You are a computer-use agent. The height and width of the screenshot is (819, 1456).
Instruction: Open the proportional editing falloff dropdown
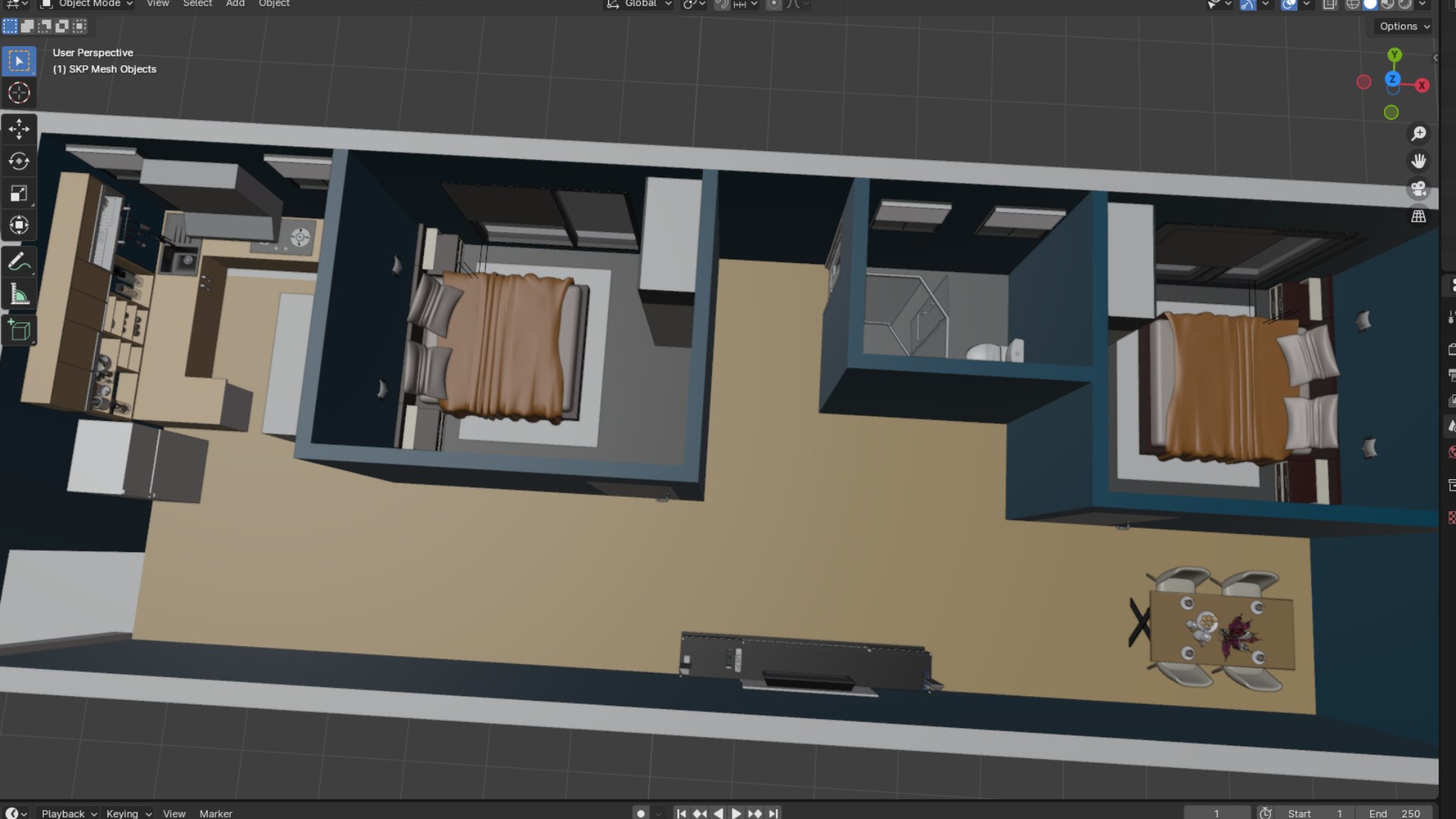point(797,4)
